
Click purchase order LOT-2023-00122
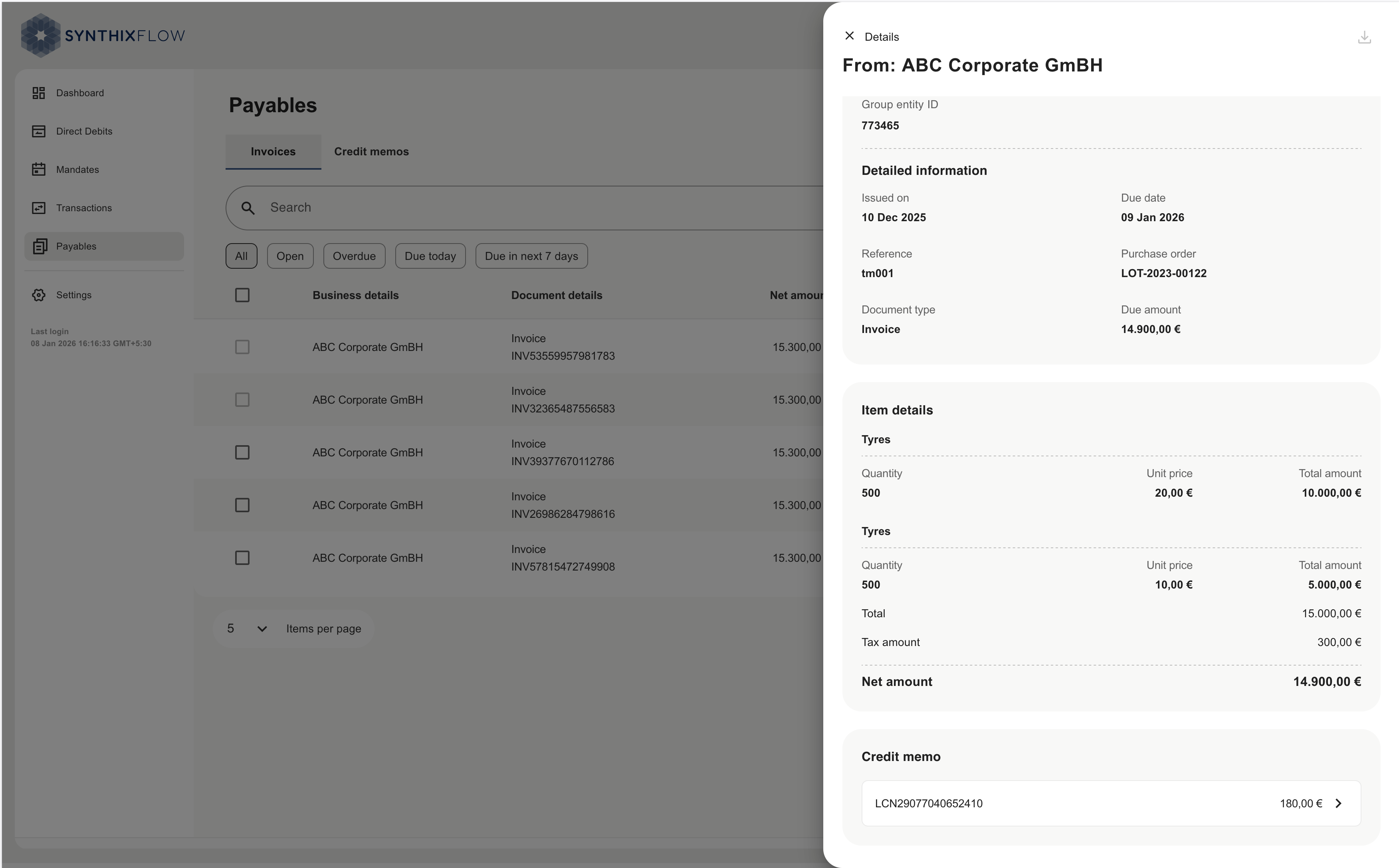1163,273
